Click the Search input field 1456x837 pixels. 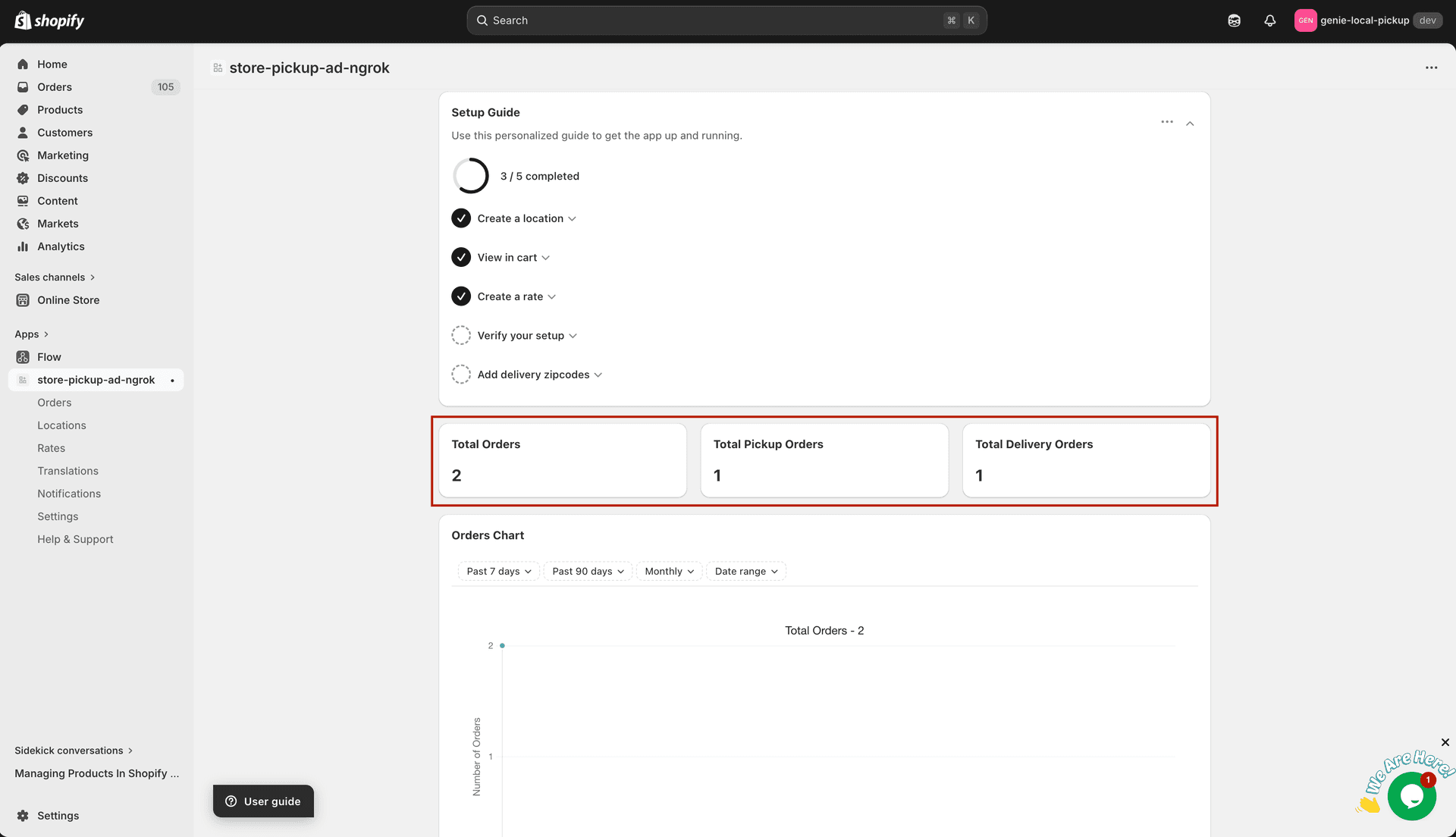tap(713, 20)
